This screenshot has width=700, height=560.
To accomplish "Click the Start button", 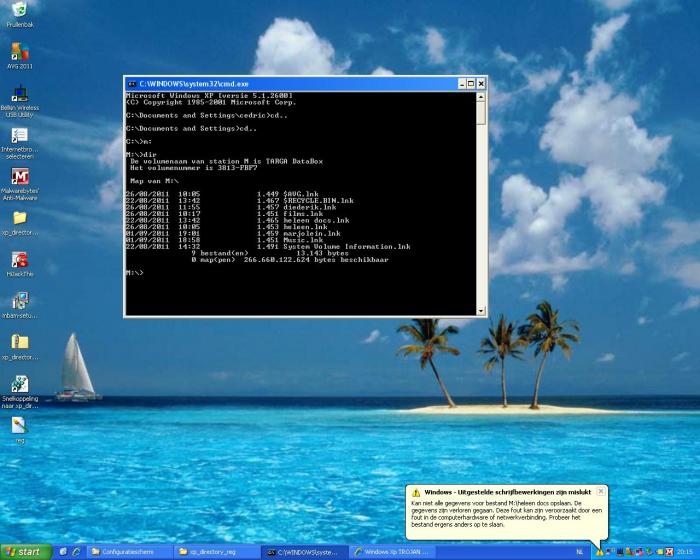I will pyautogui.click(x=26, y=552).
